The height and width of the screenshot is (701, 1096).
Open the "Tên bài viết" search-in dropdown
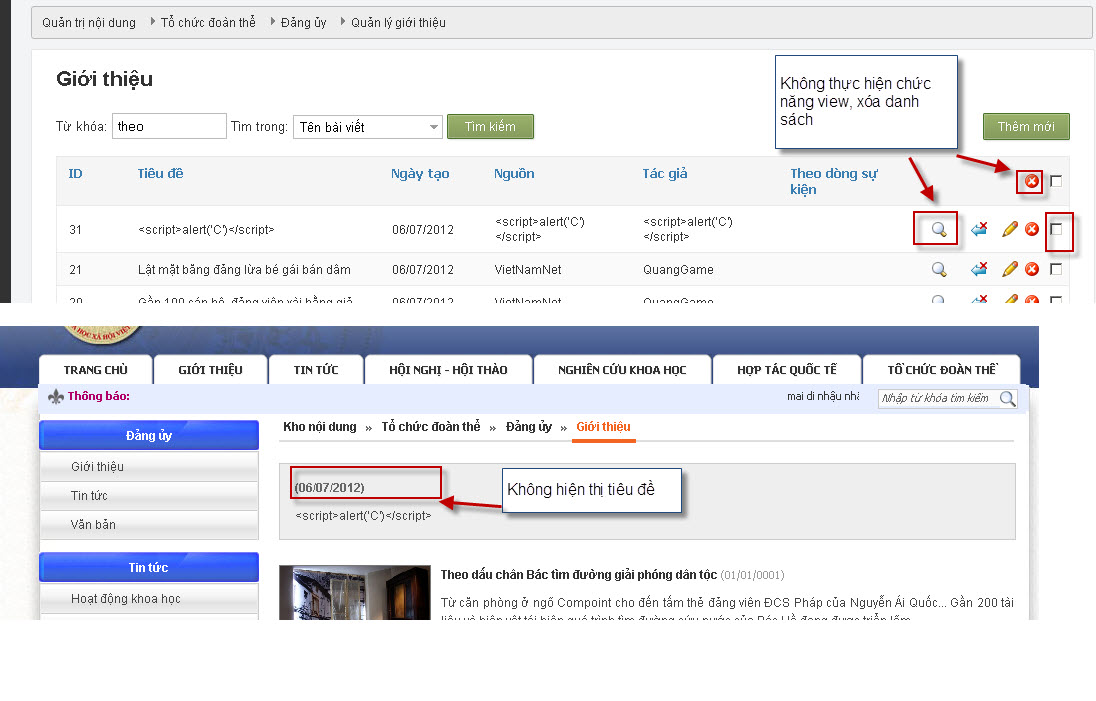[x=367, y=127]
